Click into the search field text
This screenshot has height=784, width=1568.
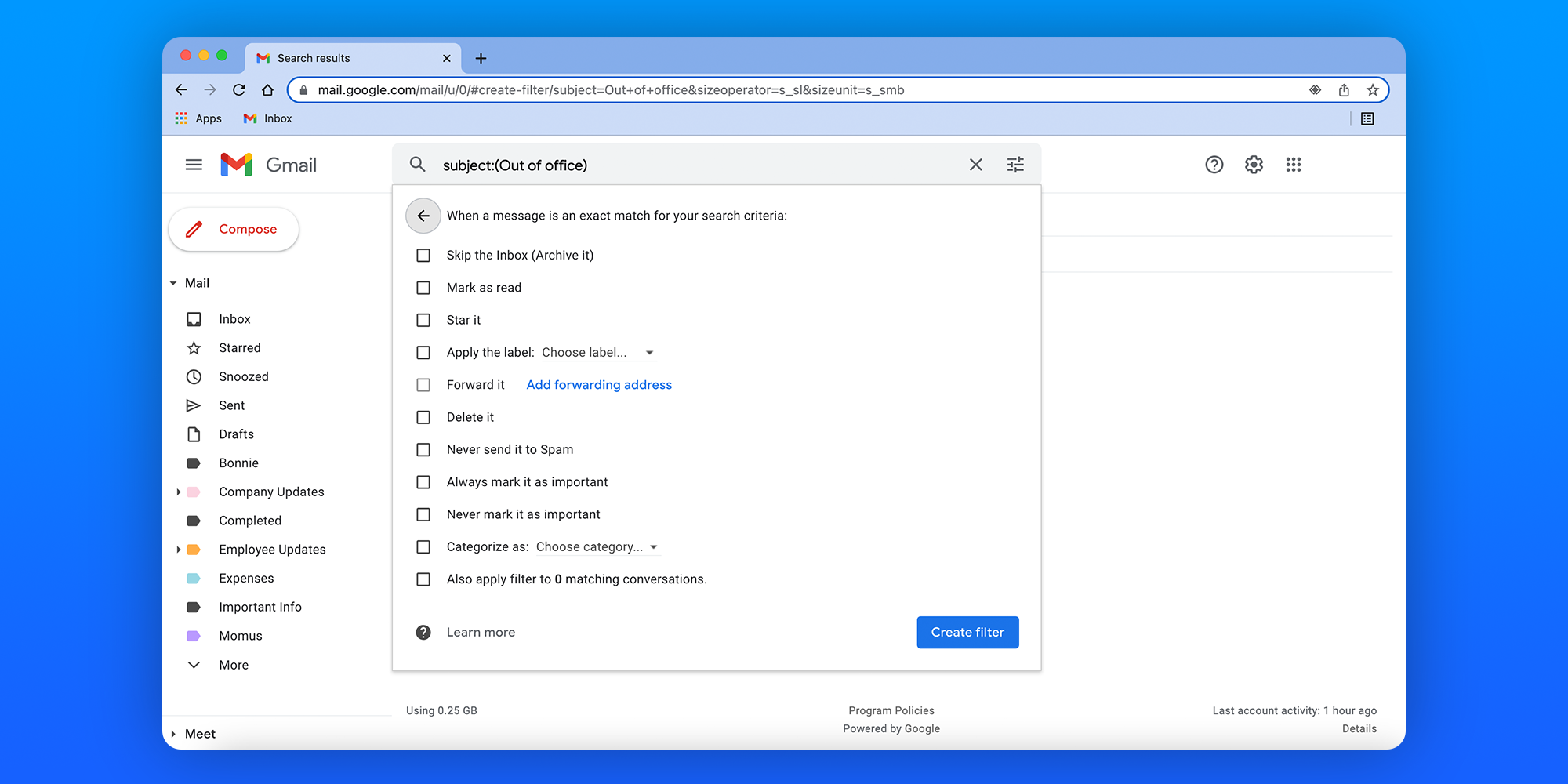point(515,165)
